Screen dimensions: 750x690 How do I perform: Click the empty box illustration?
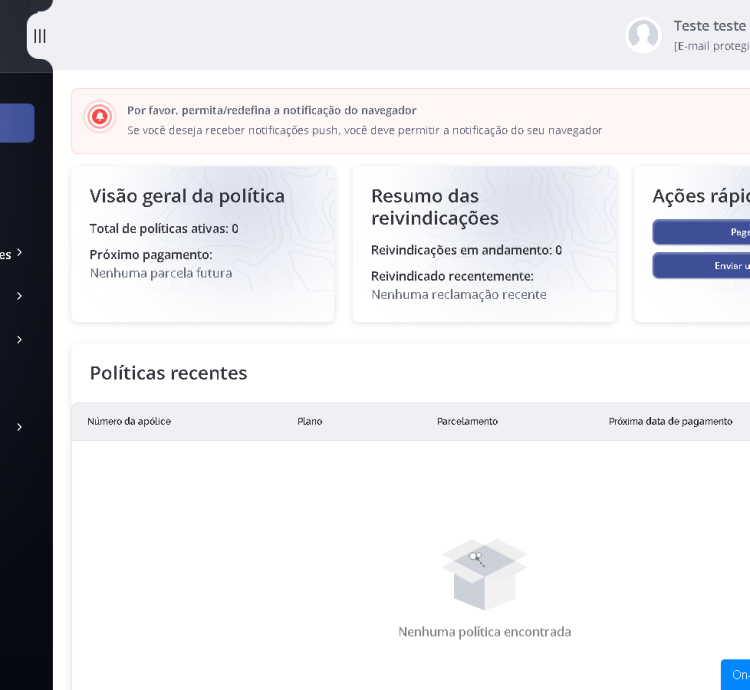[484, 574]
